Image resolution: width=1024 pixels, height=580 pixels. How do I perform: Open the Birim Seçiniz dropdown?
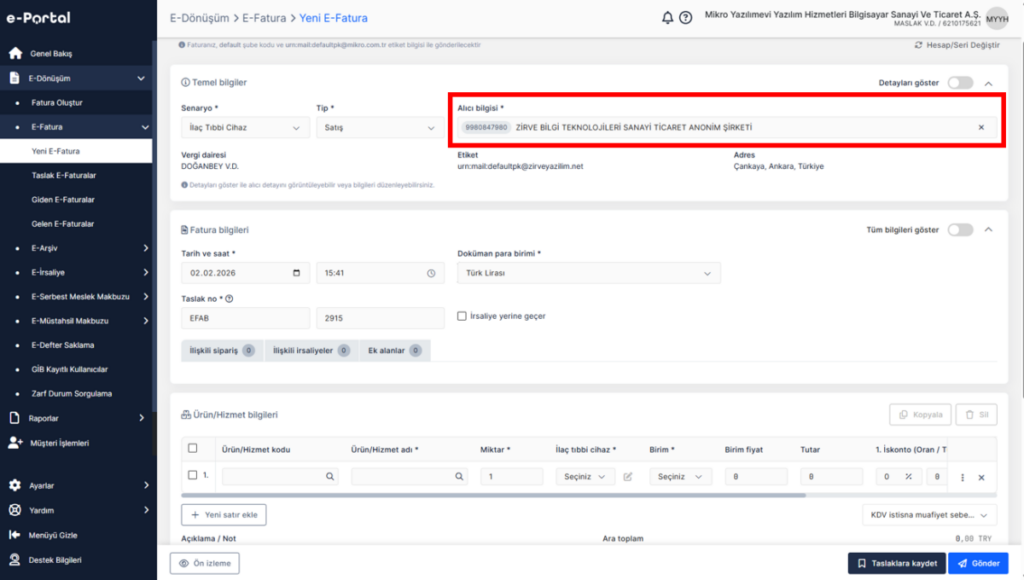coord(680,477)
